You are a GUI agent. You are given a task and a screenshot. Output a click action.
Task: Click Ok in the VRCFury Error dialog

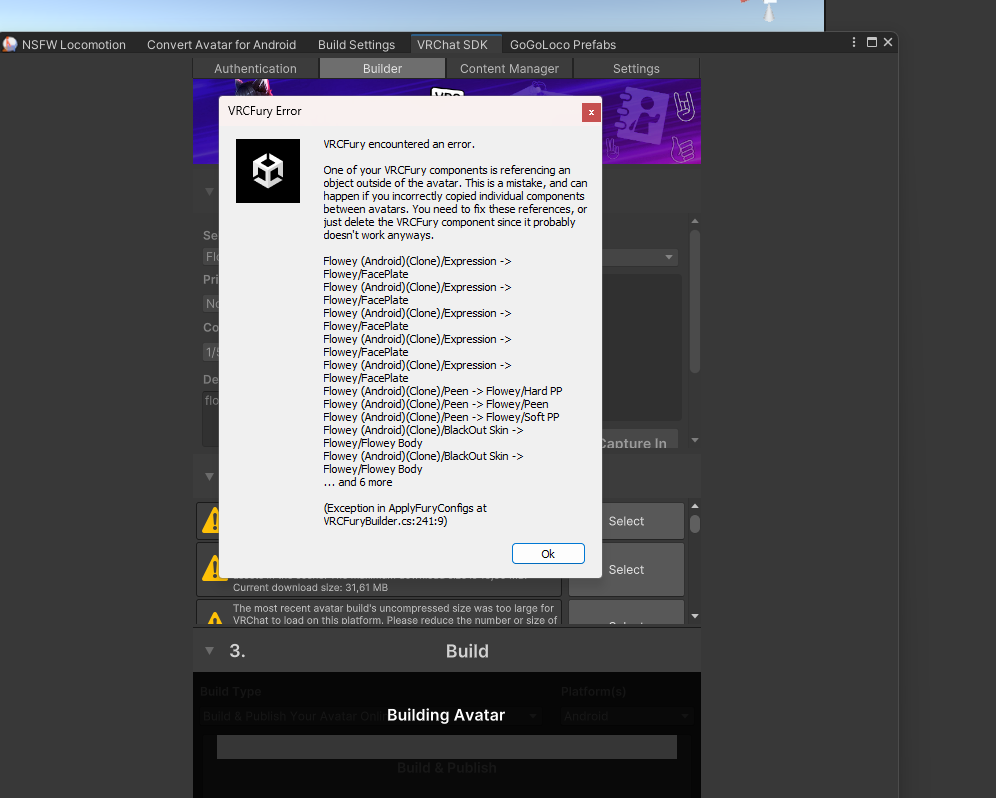548,553
